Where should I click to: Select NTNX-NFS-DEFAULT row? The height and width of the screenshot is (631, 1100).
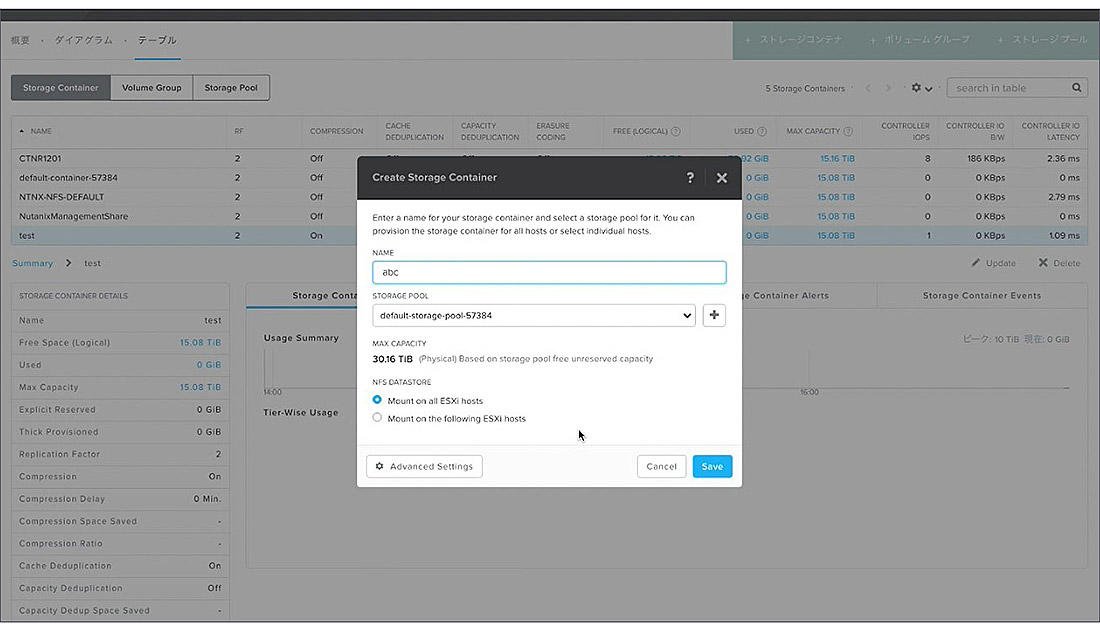[549, 197]
